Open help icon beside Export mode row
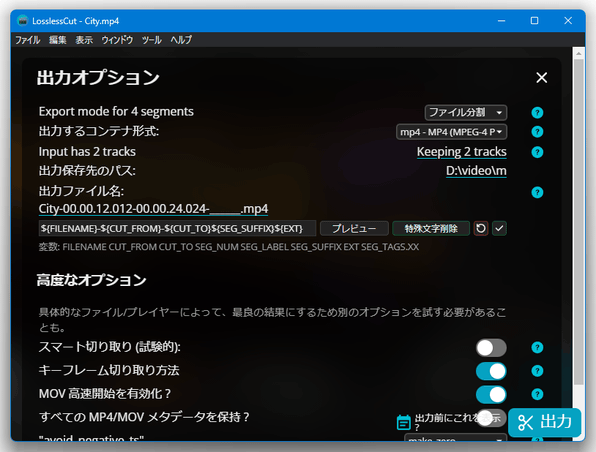 click(537, 113)
